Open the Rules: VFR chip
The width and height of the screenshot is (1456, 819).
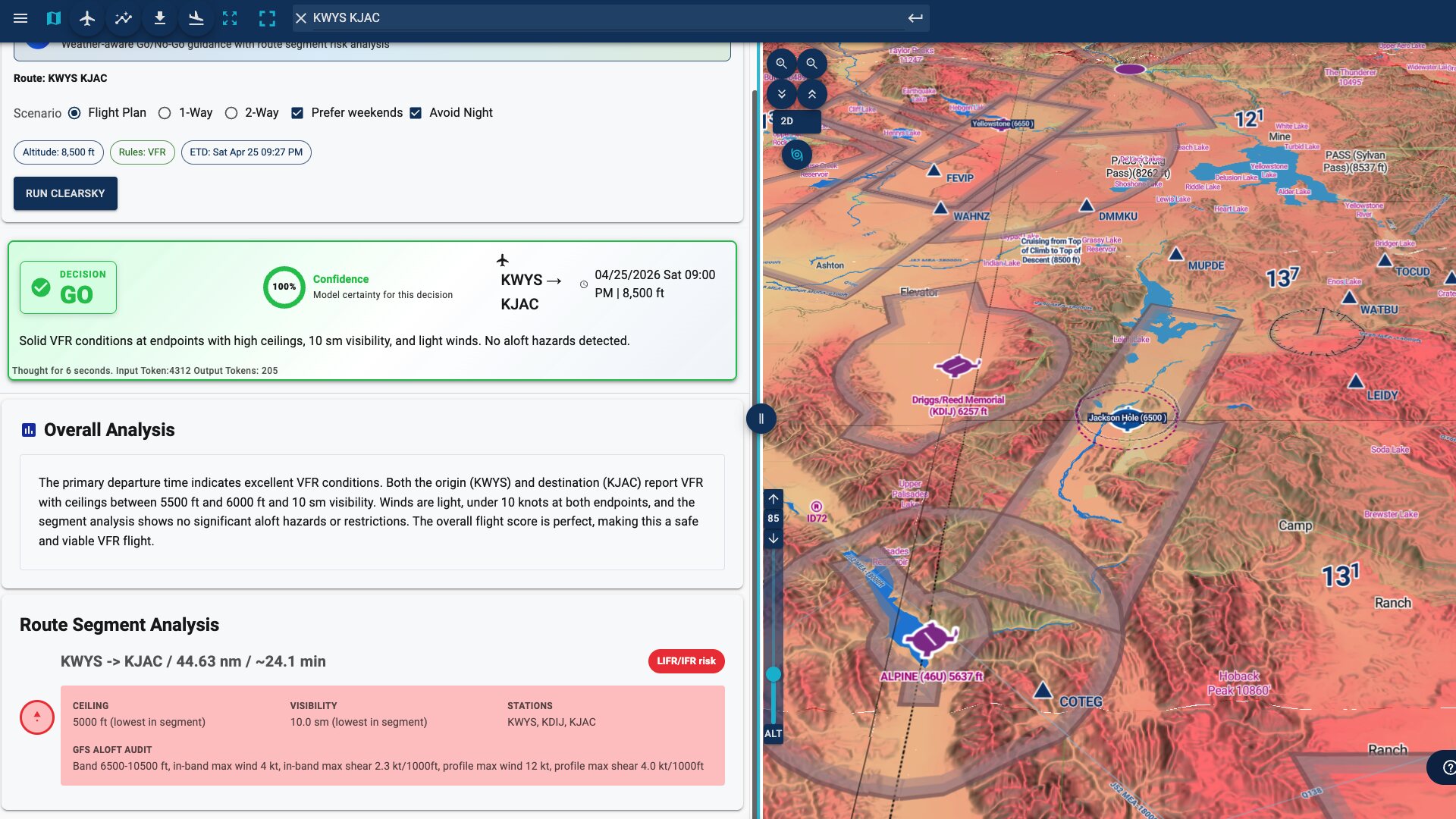click(x=142, y=152)
